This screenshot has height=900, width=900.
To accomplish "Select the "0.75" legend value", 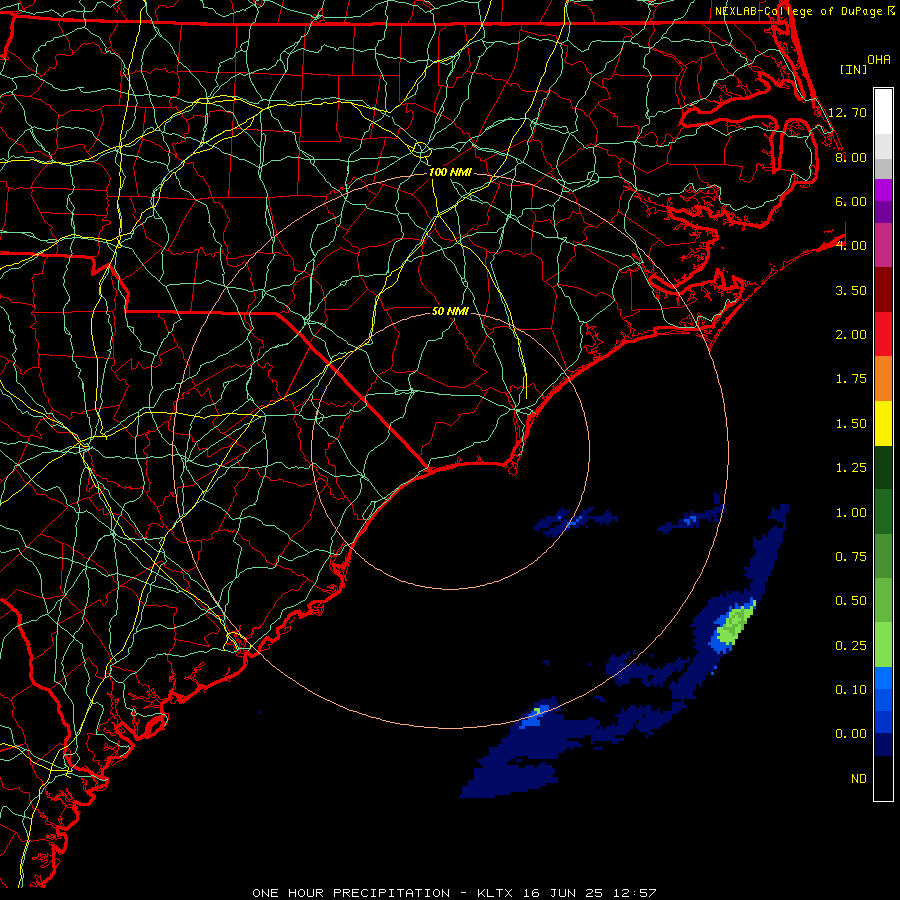I will point(851,557).
